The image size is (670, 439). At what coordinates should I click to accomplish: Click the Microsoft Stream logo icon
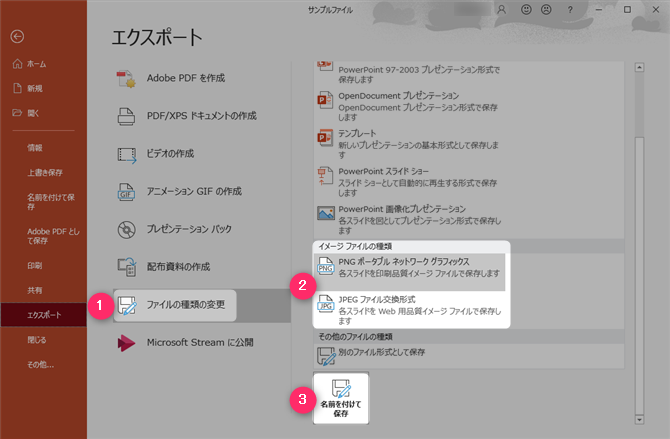[126, 343]
